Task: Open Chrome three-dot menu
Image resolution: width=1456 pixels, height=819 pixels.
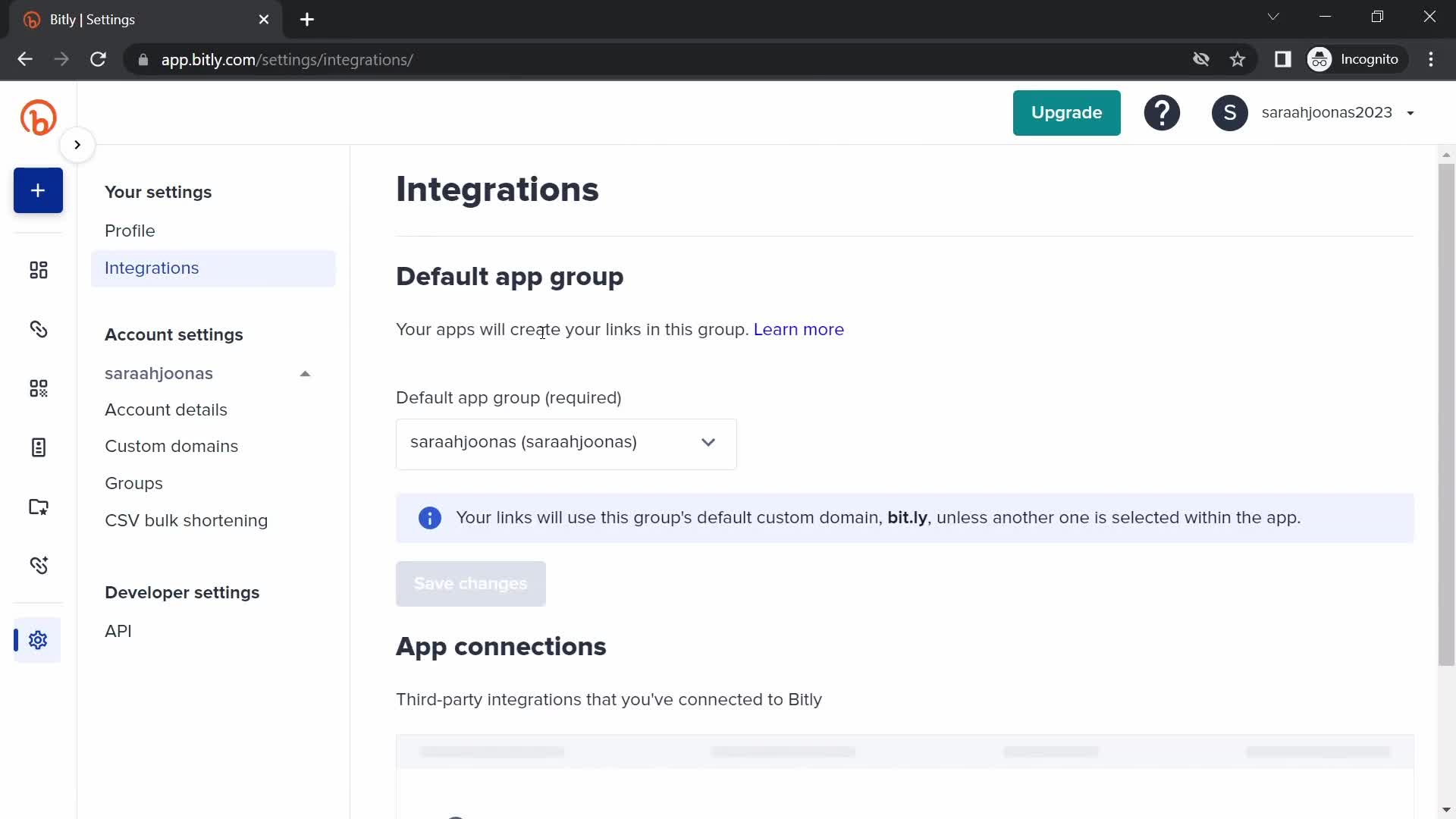Action: click(1431, 59)
